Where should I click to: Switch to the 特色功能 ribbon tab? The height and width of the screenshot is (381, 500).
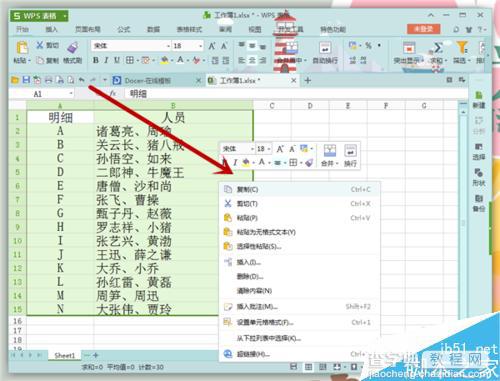(x=333, y=29)
